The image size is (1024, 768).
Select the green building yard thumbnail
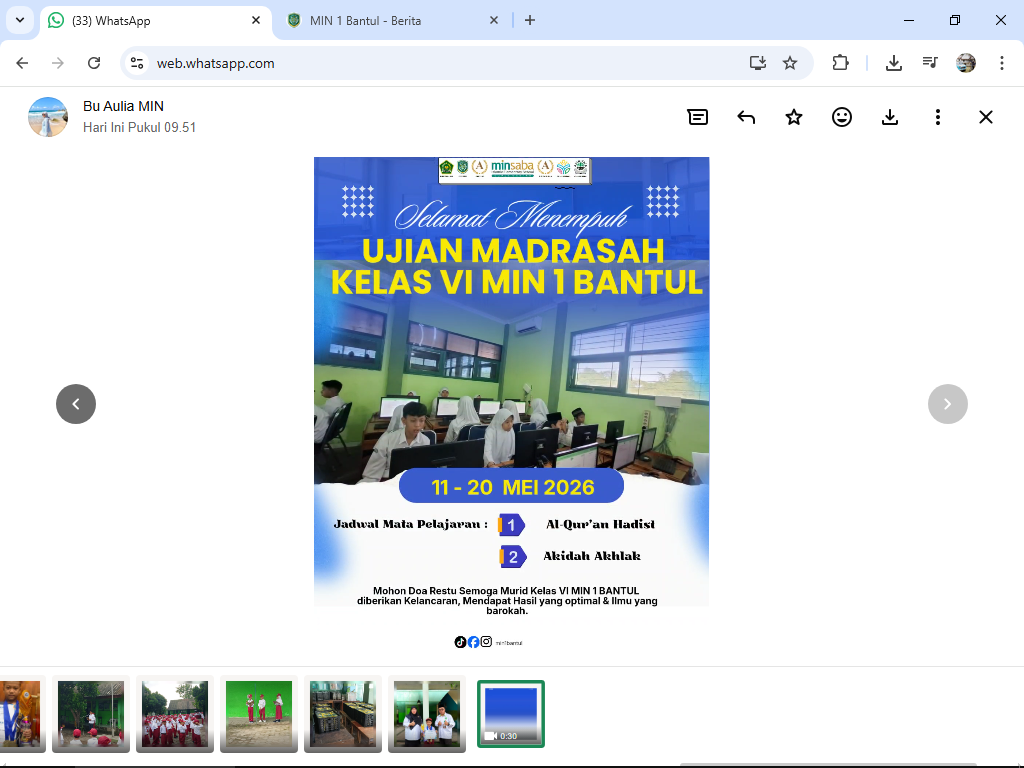coord(91,714)
